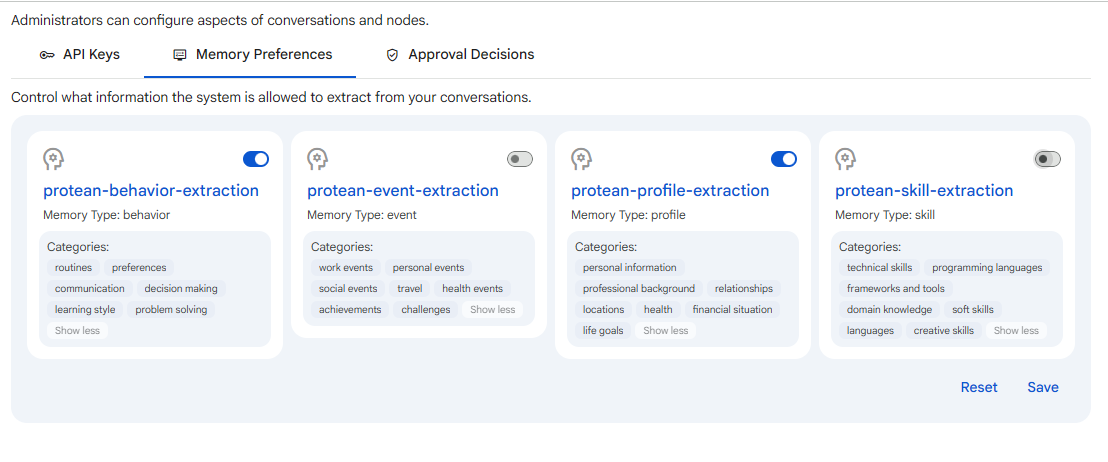This screenshot has width=1108, height=462.
Task: Click the financial situation chip
Action: 732,309
